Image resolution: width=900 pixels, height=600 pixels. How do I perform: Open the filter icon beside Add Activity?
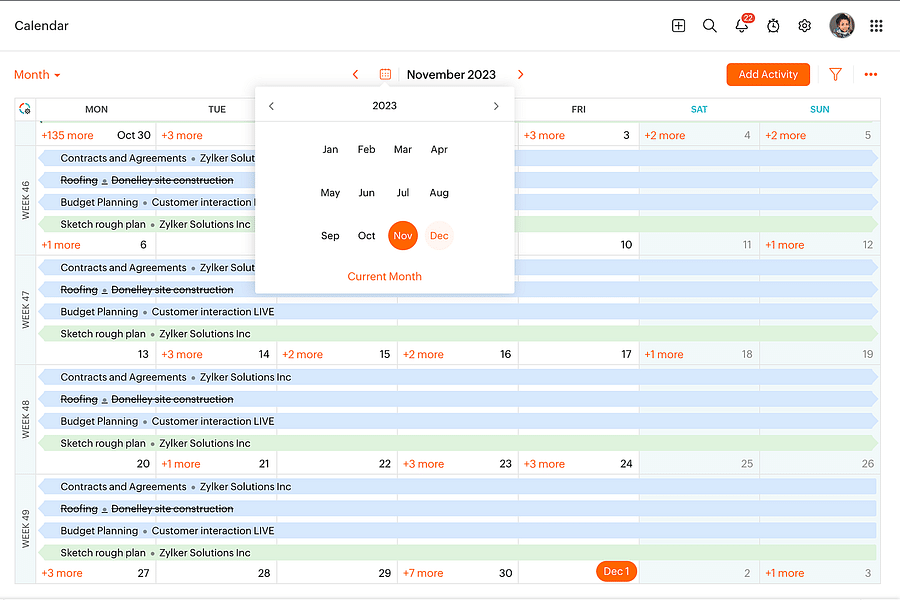coord(837,74)
